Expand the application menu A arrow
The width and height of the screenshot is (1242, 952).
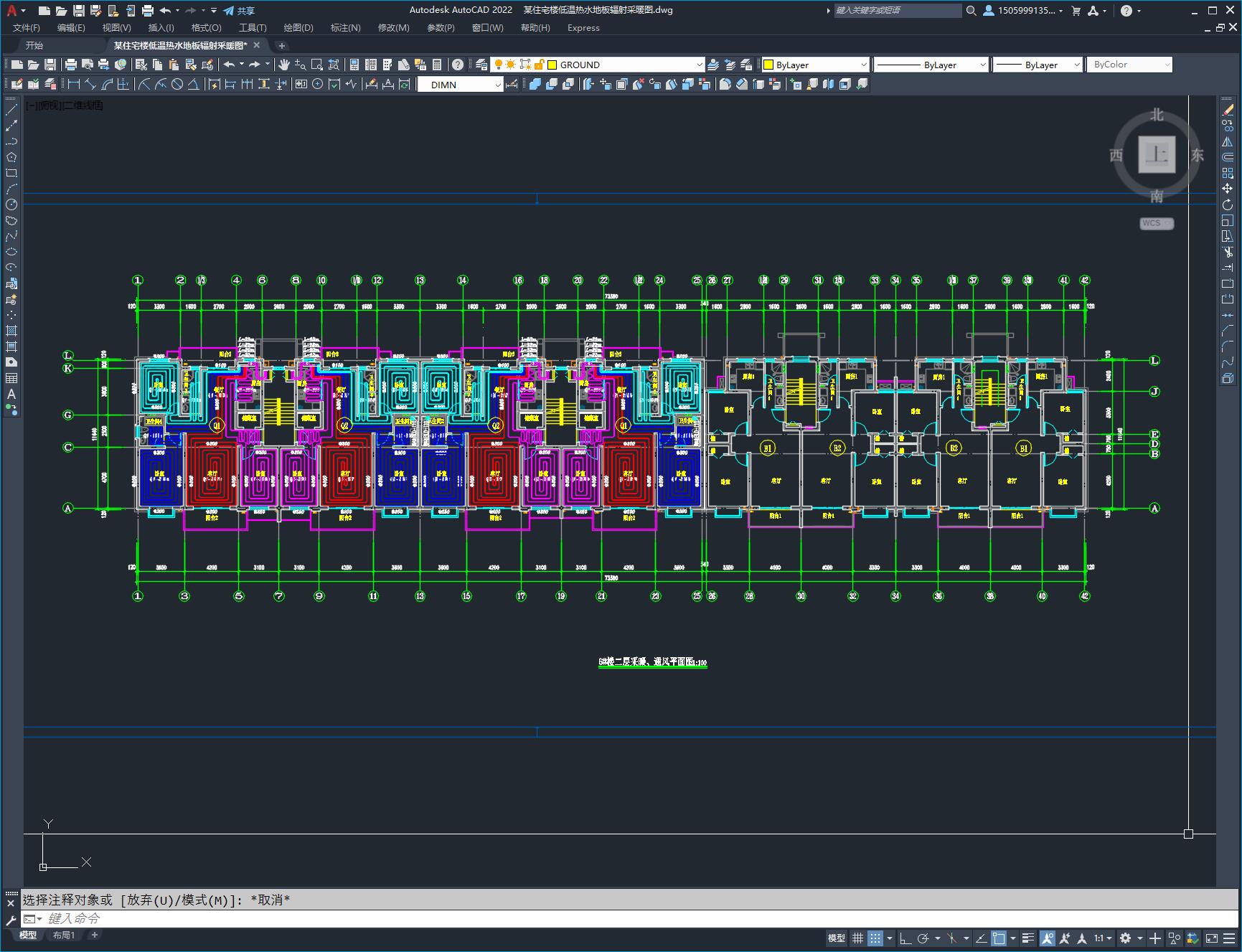pyautogui.click(x=23, y=11)
